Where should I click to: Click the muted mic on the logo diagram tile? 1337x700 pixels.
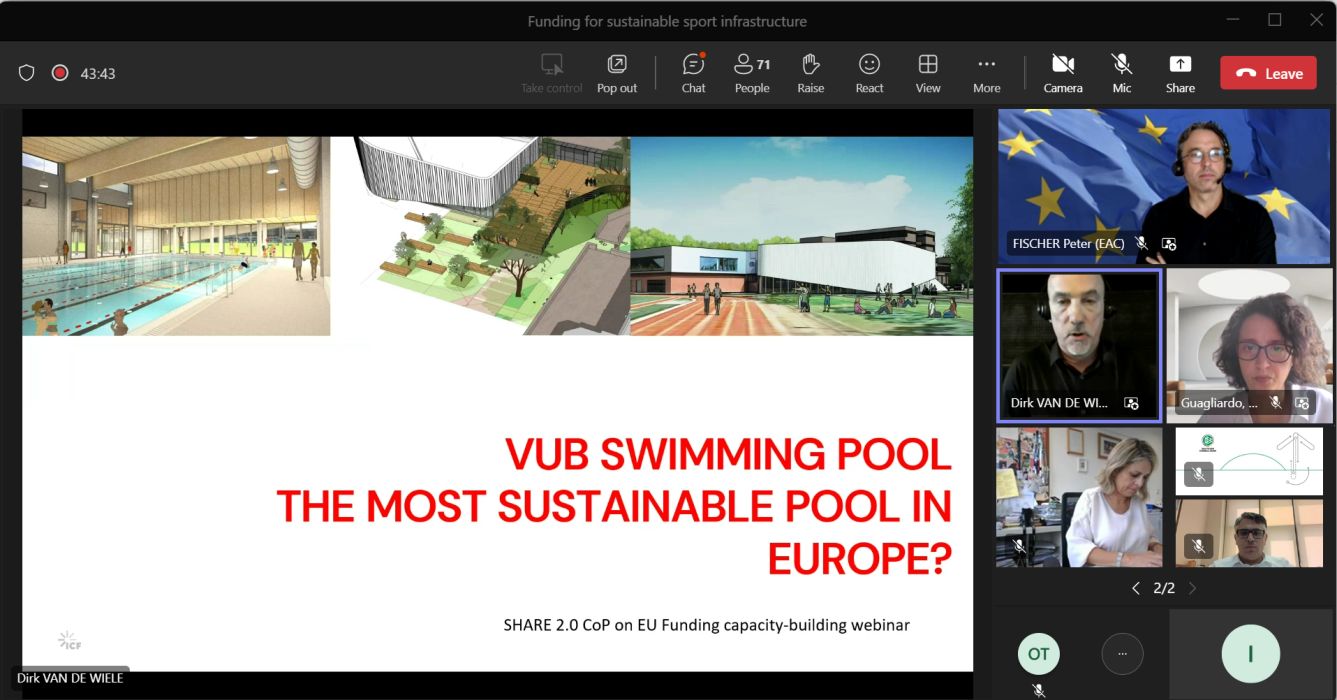(x=1198, y=474)
